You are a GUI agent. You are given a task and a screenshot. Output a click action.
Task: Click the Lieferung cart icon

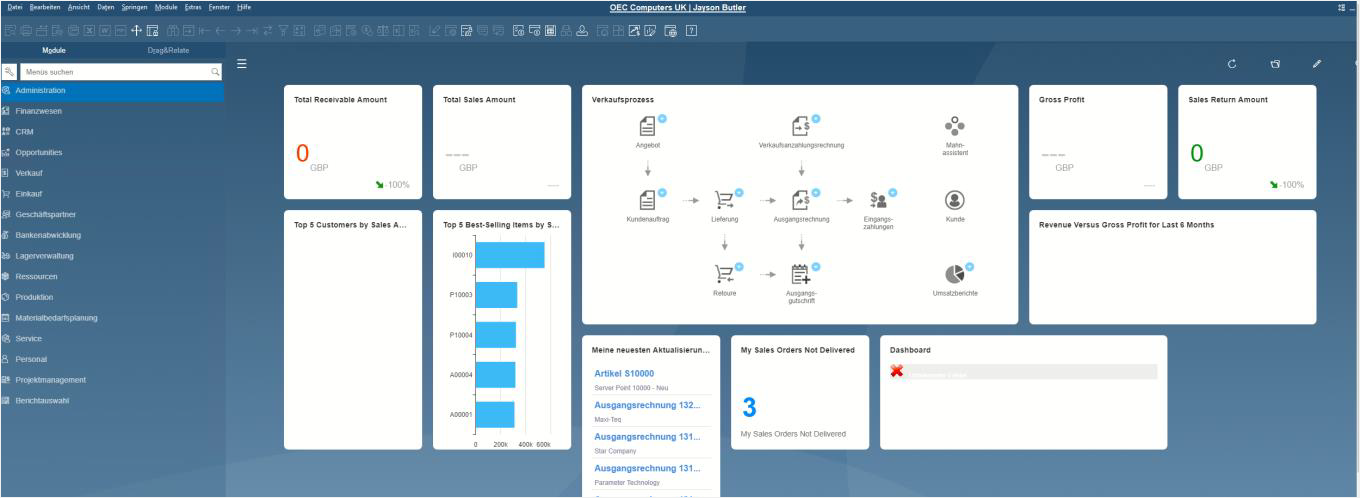tap(724, 200)
